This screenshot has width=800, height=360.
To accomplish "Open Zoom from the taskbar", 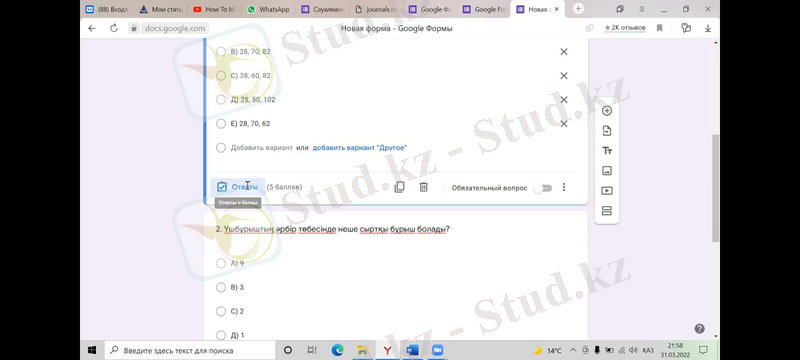I will pos(437,350).
